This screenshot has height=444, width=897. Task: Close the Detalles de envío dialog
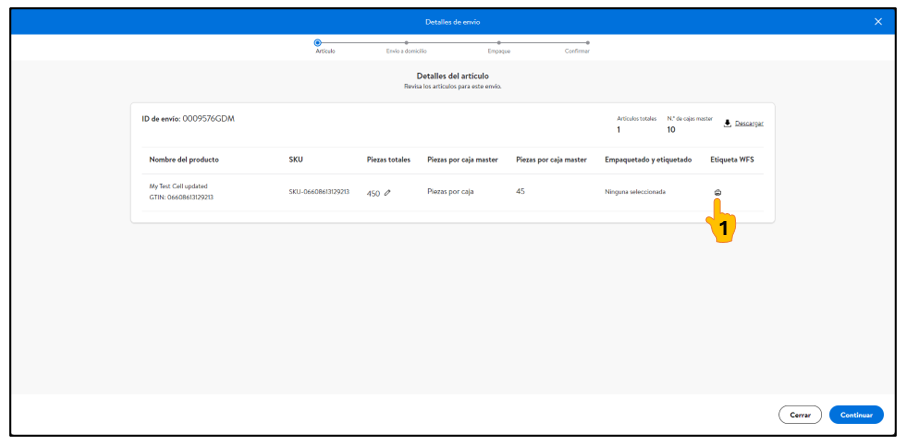coord(878,22)
